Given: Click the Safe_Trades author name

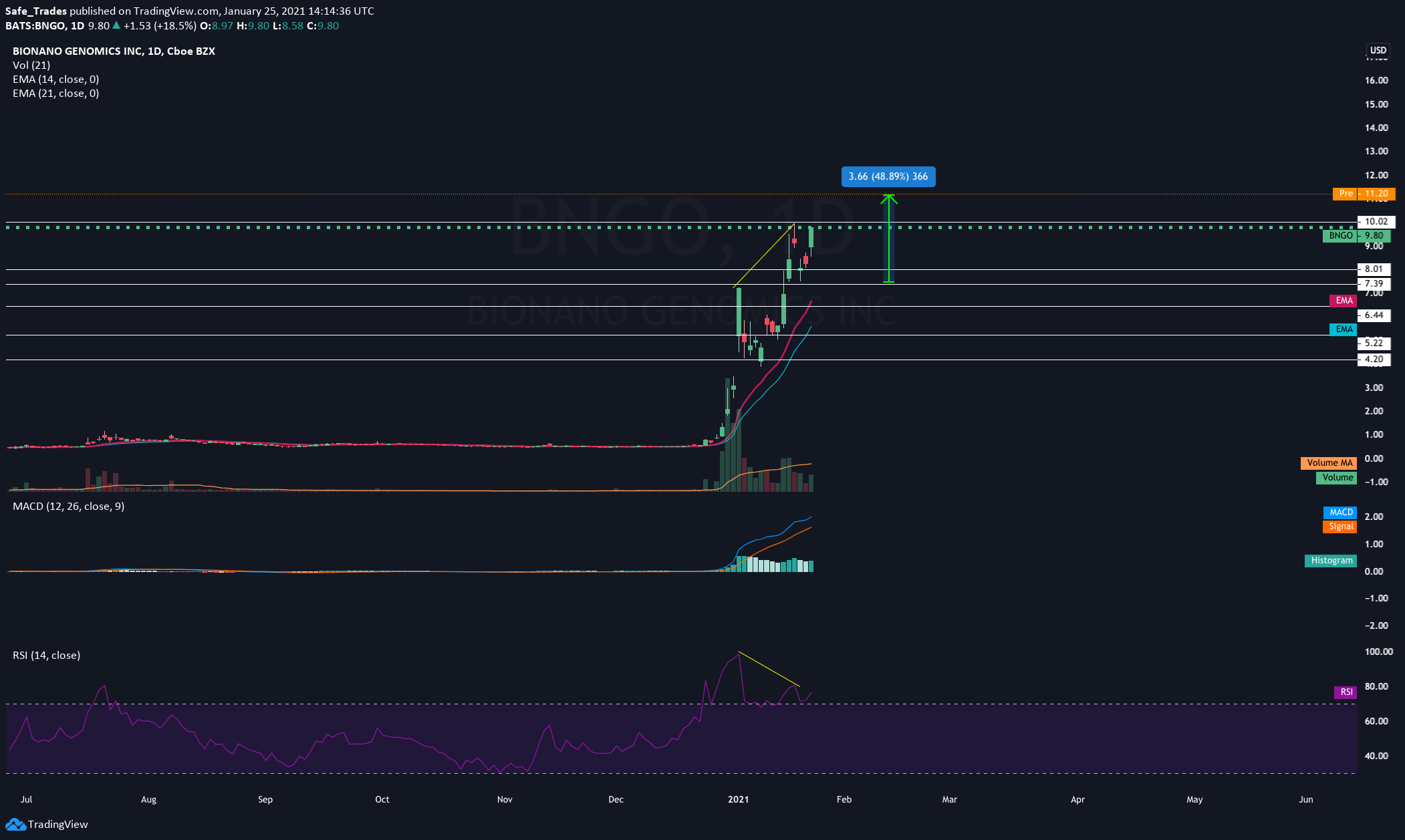Looking at the screenshot, I should coord(36,11).
